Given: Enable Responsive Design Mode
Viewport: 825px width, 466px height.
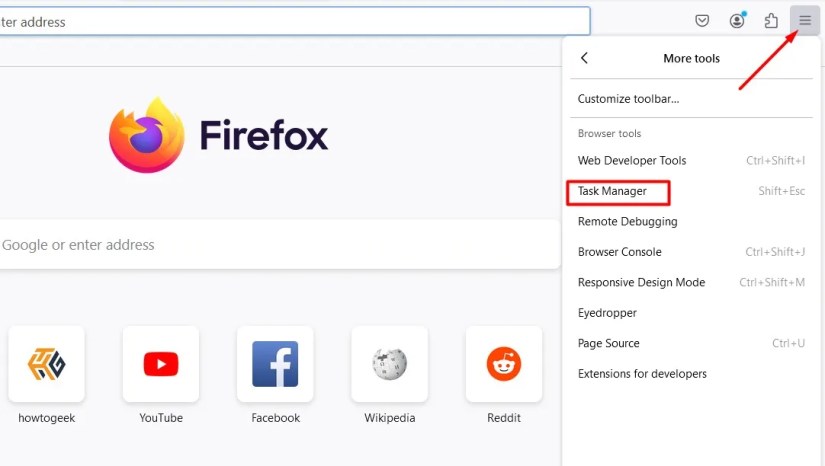Looking at the screenshot, I should click(x=691, y=282).
